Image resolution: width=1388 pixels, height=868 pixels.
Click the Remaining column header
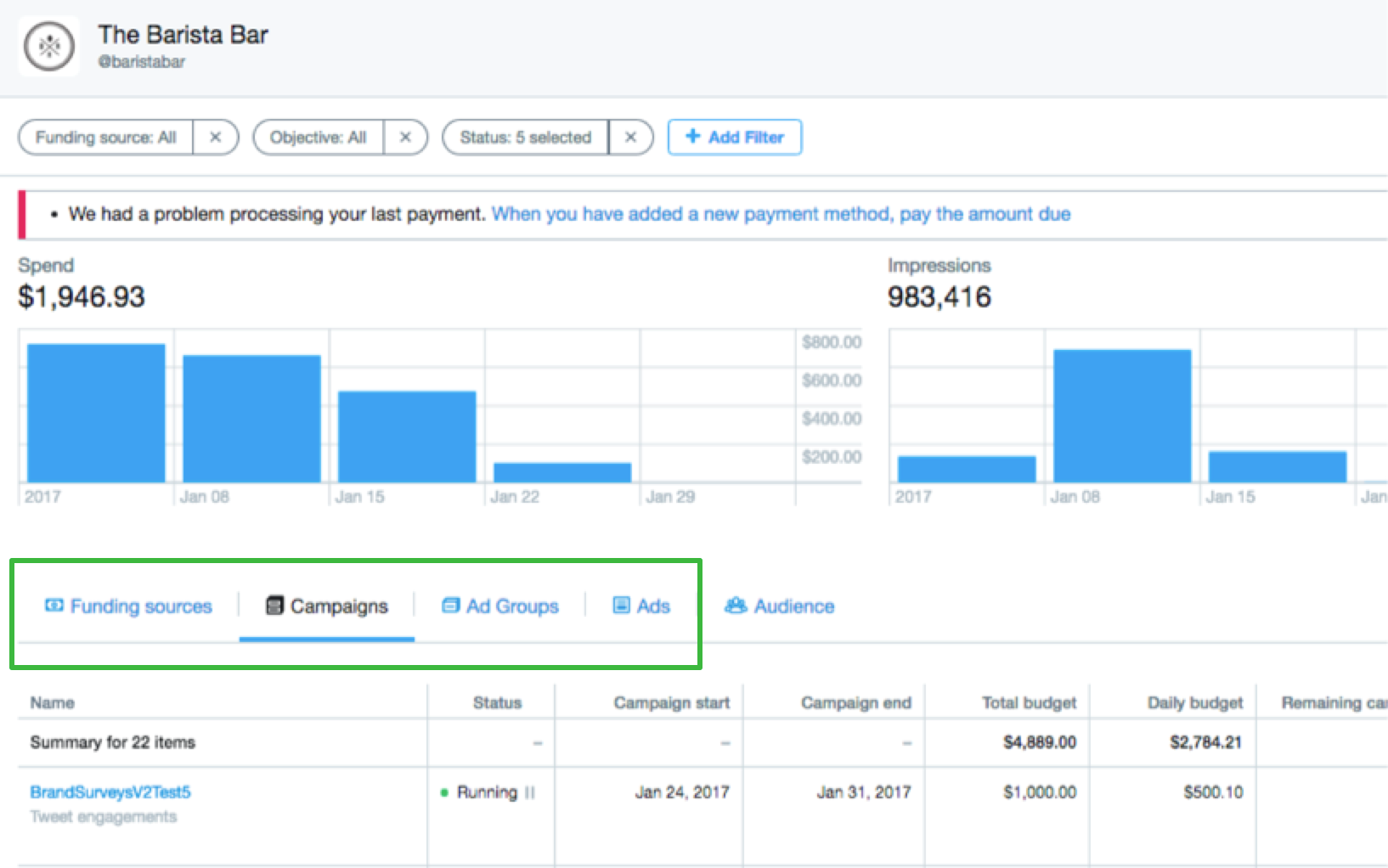(1334, 703)
